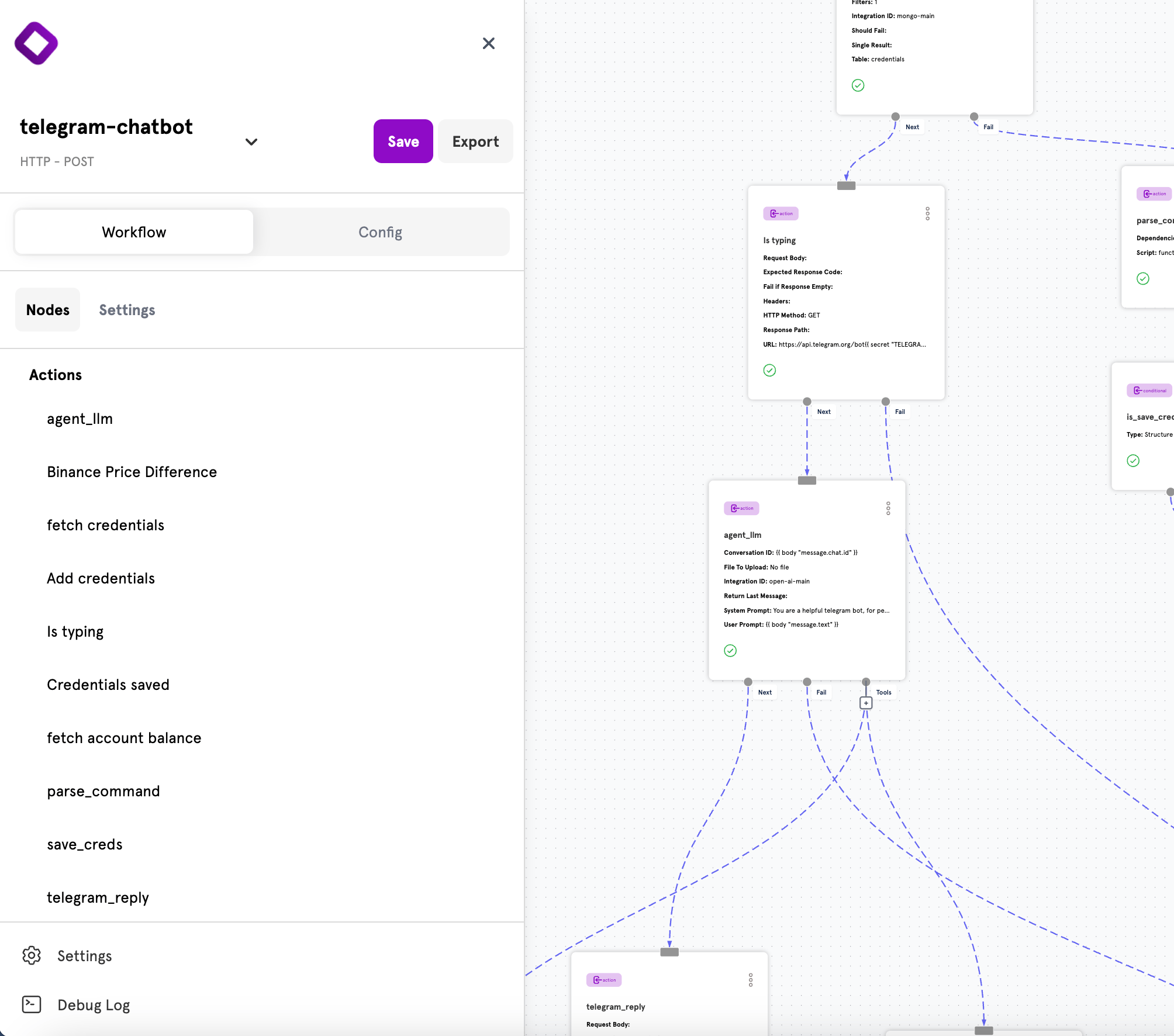Click green check on is_save_creds node
This screenshot has height=1036, width=1174.
pyautogui.click(x=1133, y=461)
